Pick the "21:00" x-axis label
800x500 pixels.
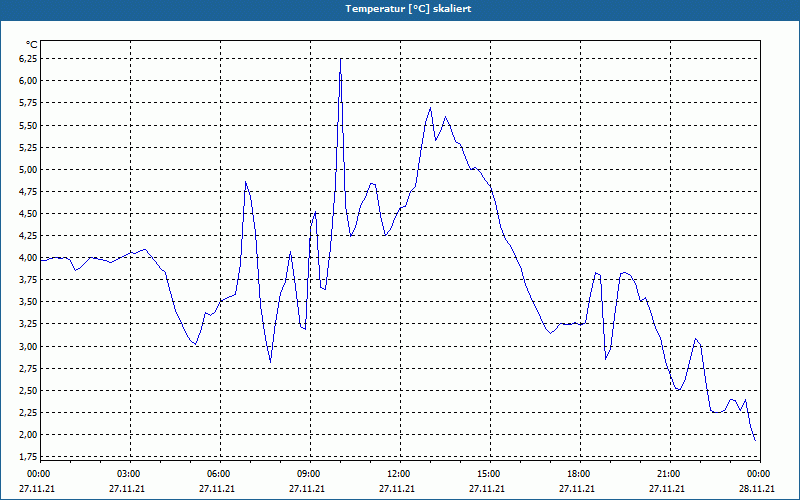669,474
